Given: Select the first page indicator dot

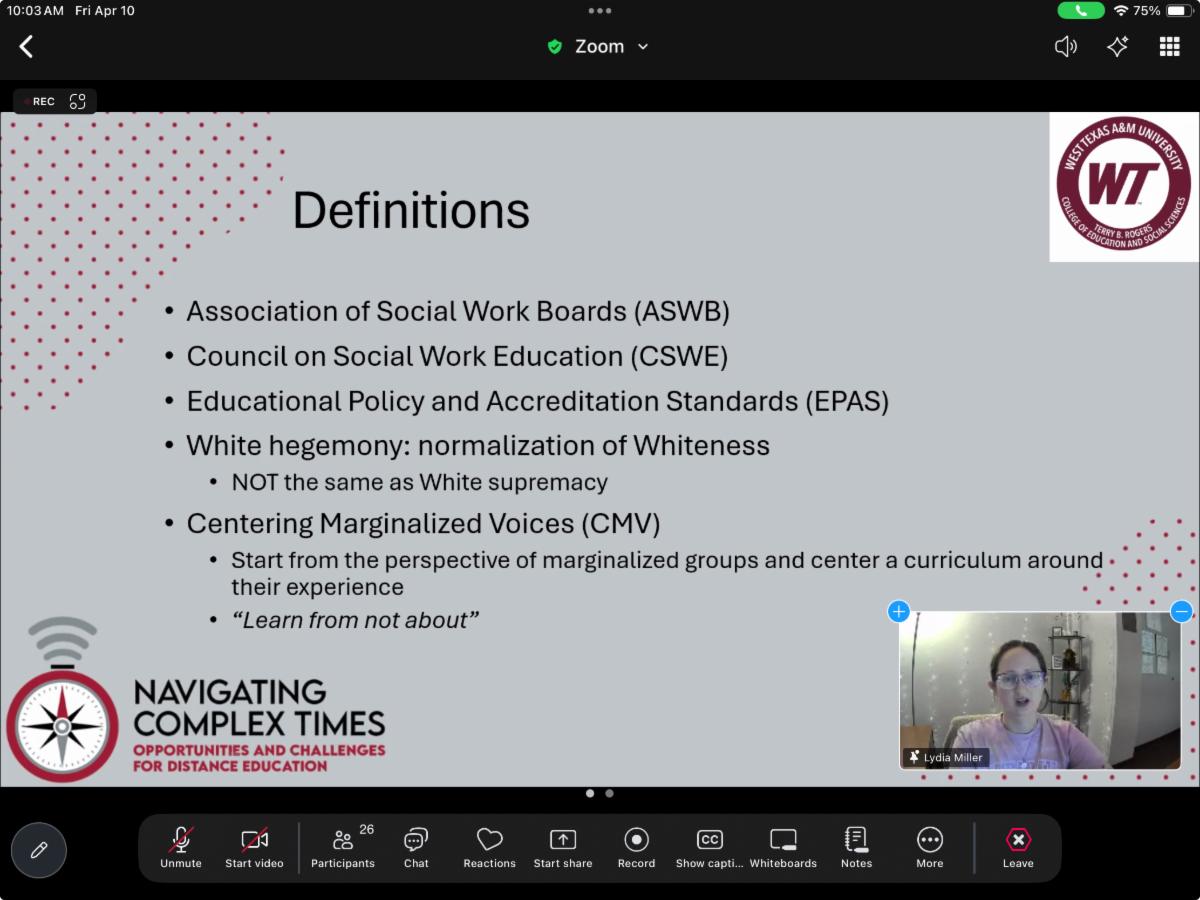Looking at the screenshot, I should click(x=590, y=793).
